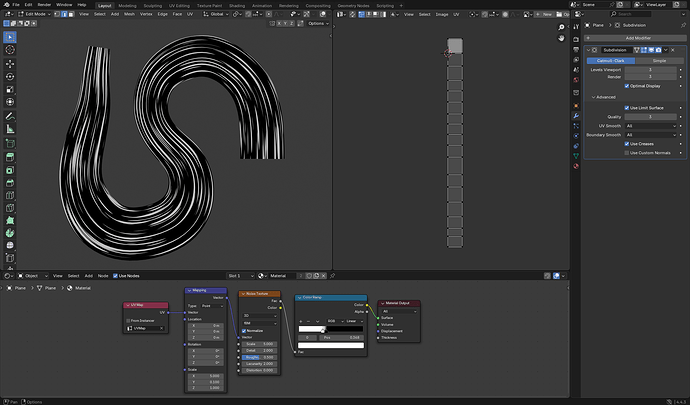This screenshot has height=405, width=690.
Task: Adjust Roughness slider in Noise Texture
Action: 259,357
